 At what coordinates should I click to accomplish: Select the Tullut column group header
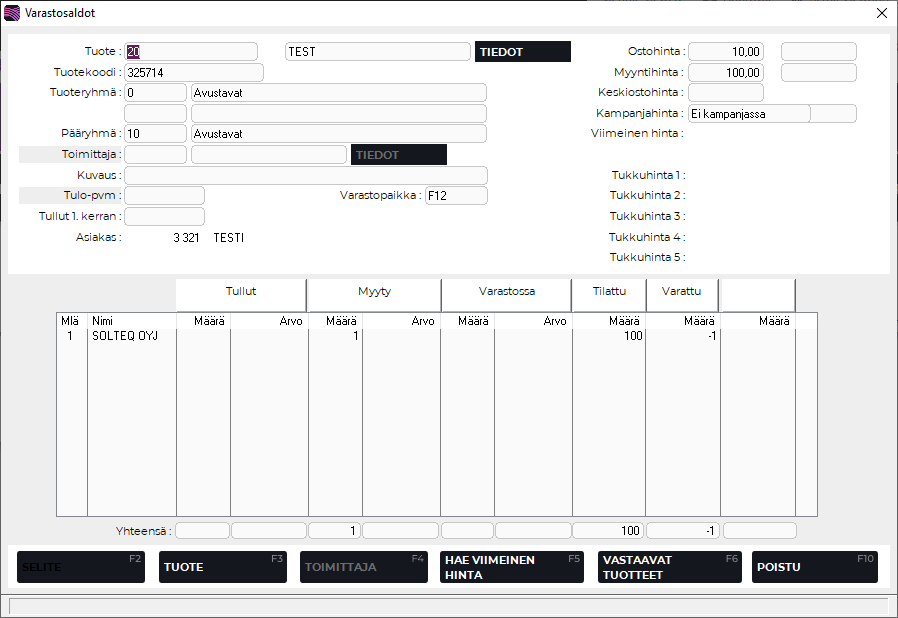[x=241, y=292]
